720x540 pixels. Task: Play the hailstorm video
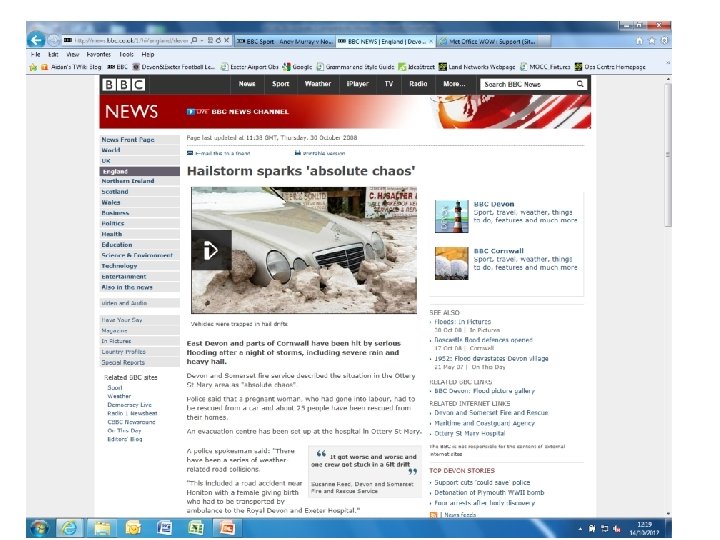point(211,250)
